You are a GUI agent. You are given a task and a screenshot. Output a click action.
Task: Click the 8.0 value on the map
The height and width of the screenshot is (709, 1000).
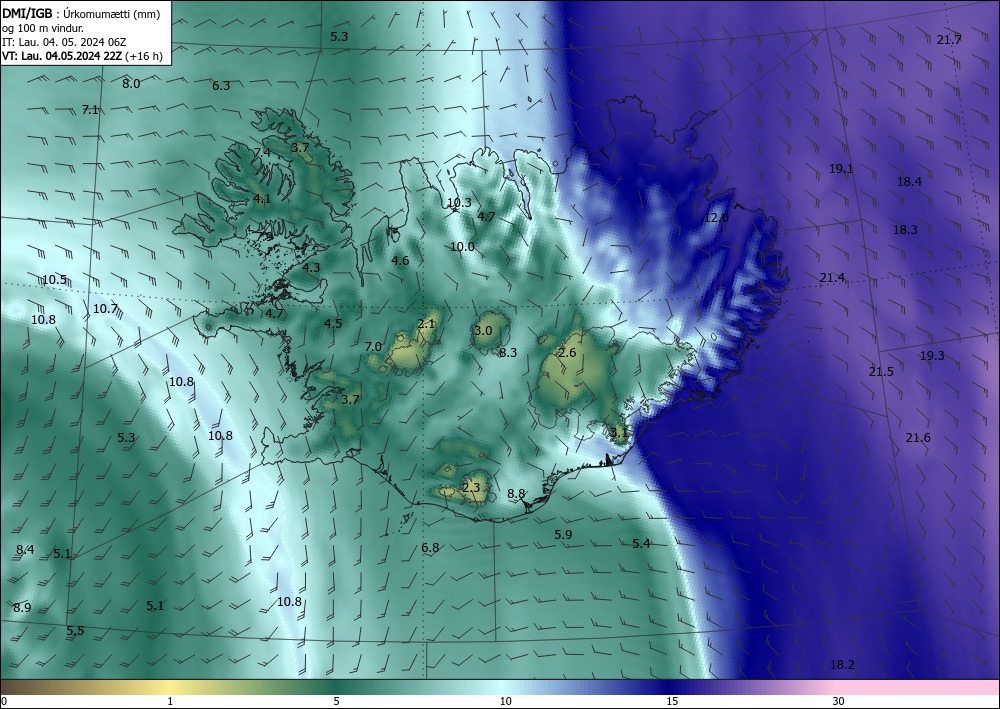click(x=131, y=84)
